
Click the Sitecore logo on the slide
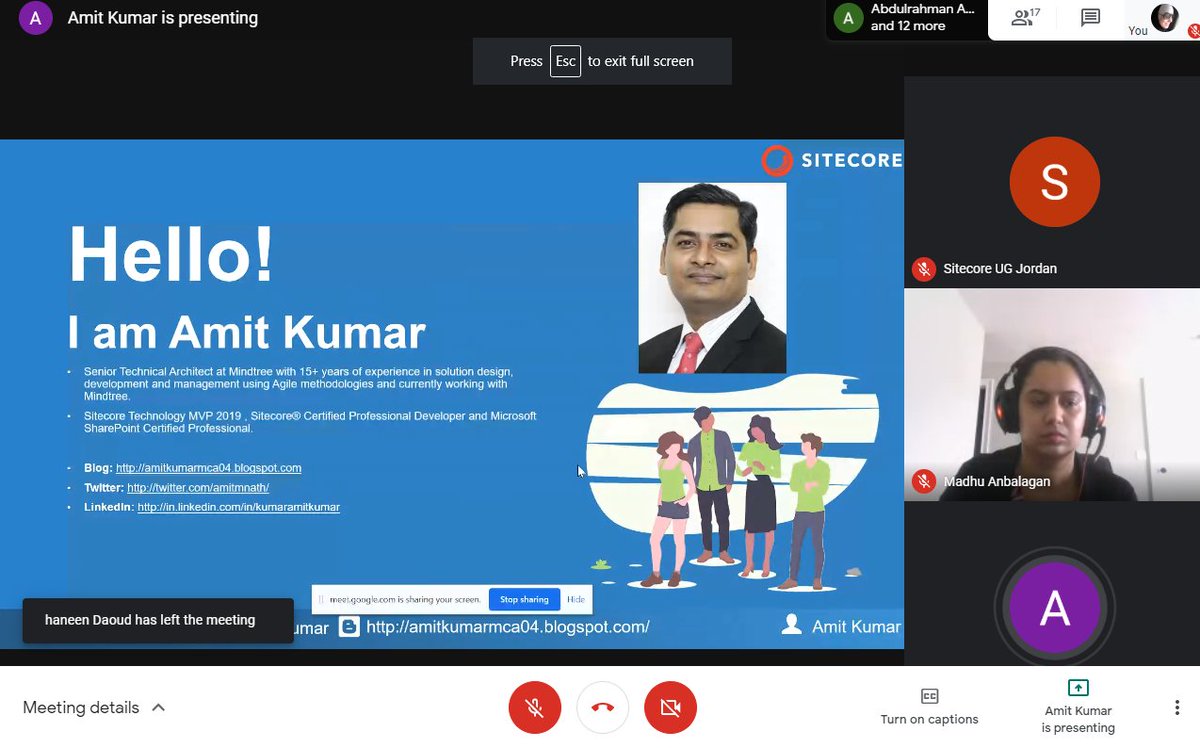(832, 160)
